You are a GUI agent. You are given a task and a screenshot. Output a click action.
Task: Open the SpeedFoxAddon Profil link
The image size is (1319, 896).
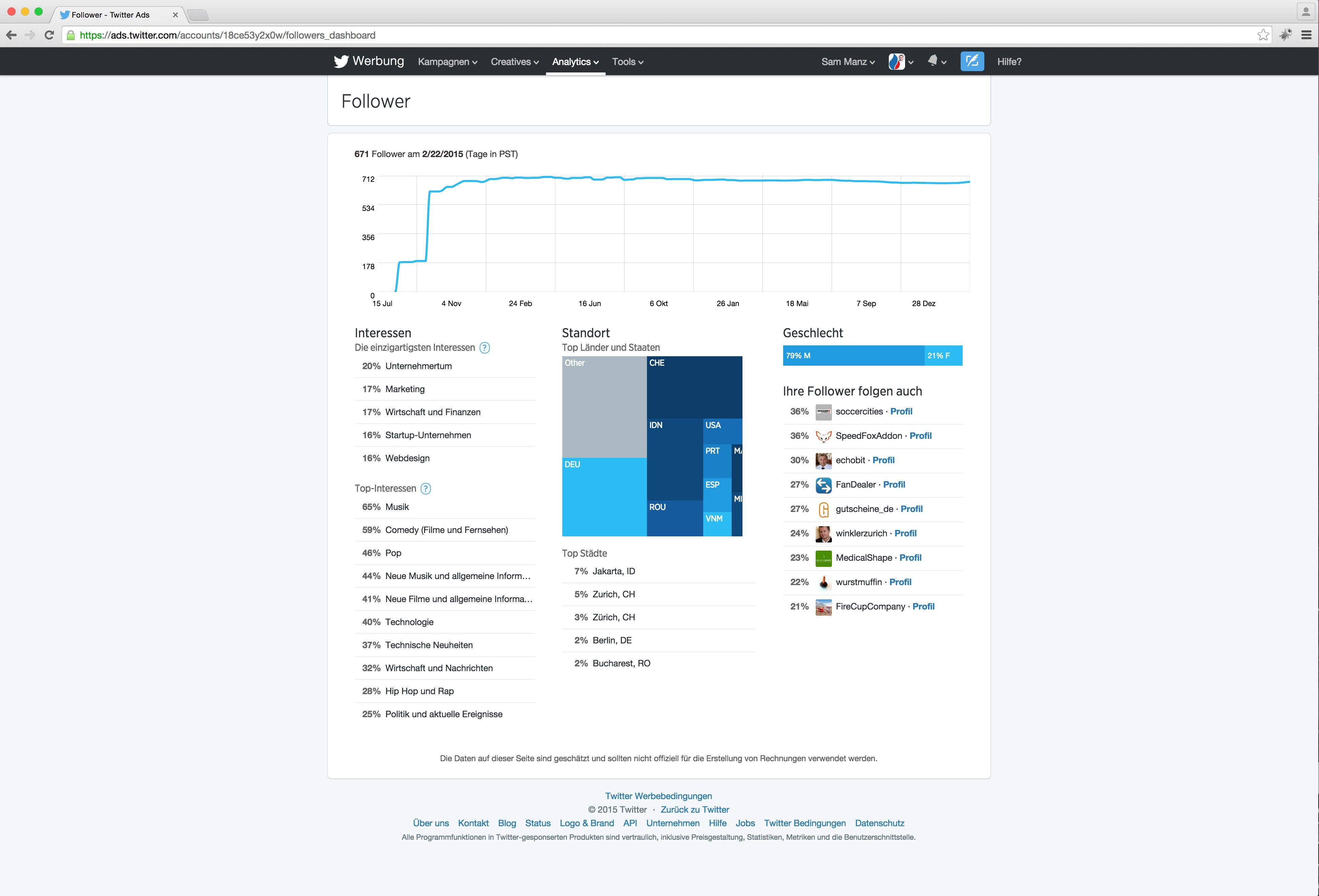[921, 436]
